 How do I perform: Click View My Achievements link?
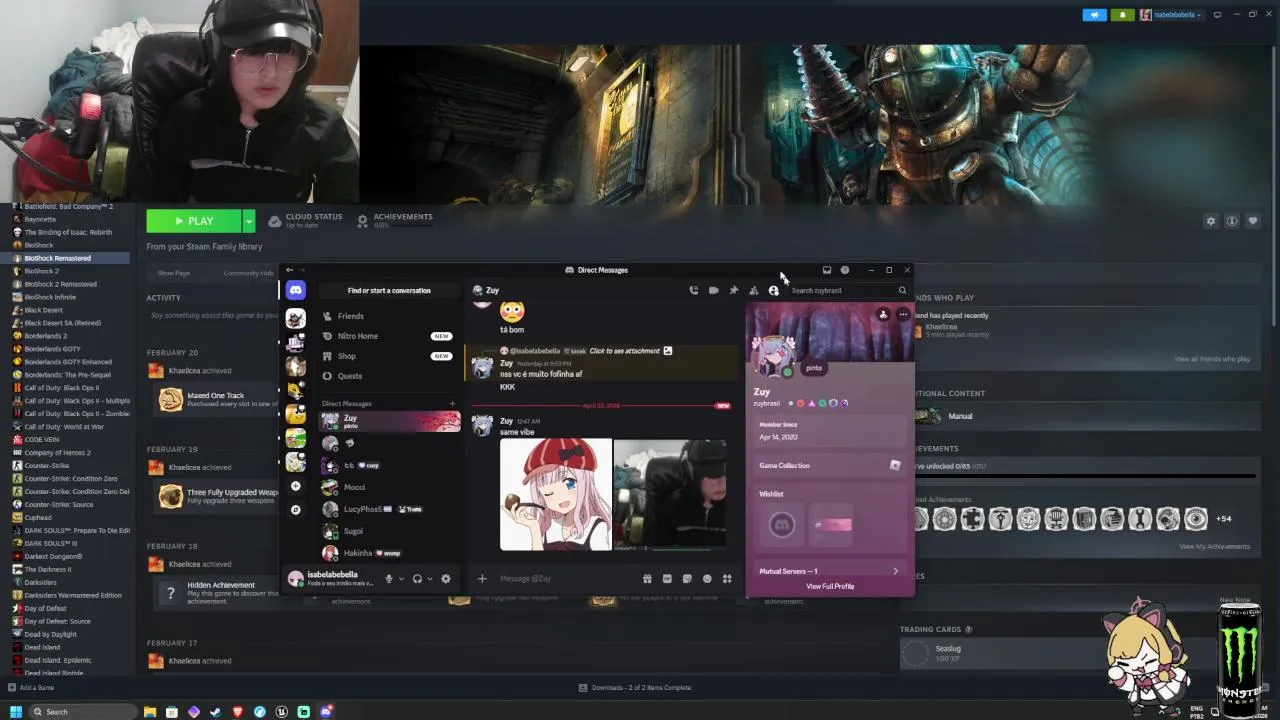[x=1214, y=547]
